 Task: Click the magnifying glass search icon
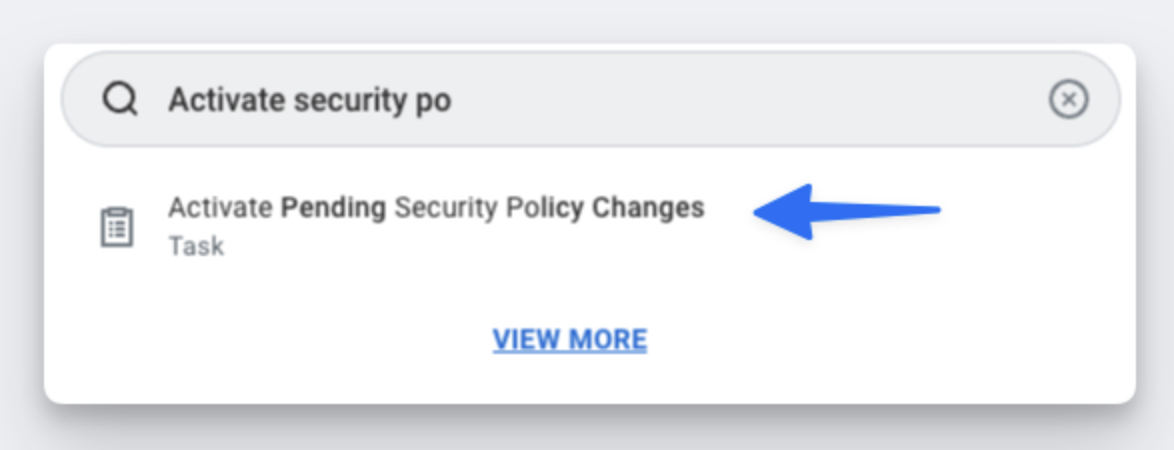[x=120, y=100]
